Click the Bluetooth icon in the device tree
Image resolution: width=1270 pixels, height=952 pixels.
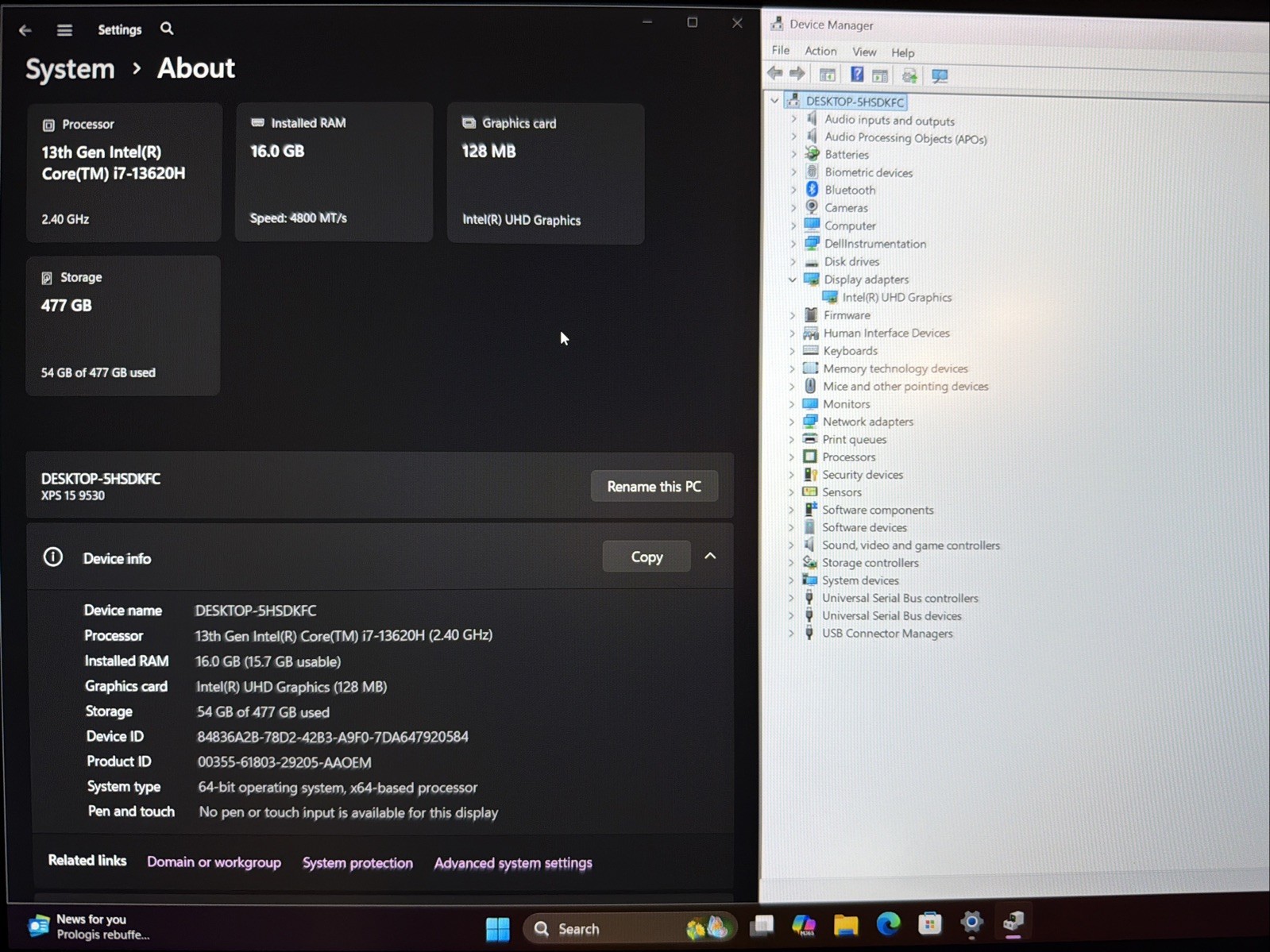coord(812,189)
